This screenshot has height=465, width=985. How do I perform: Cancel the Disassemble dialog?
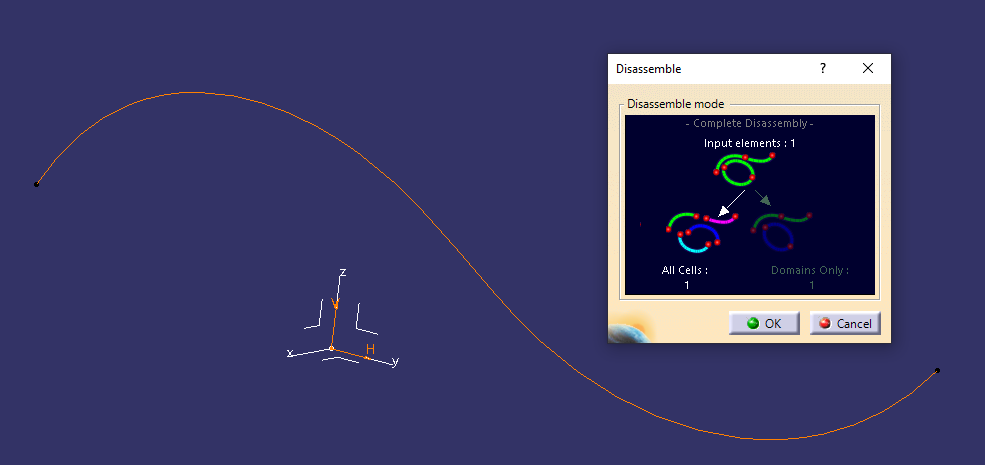click(x=845, y=324)
